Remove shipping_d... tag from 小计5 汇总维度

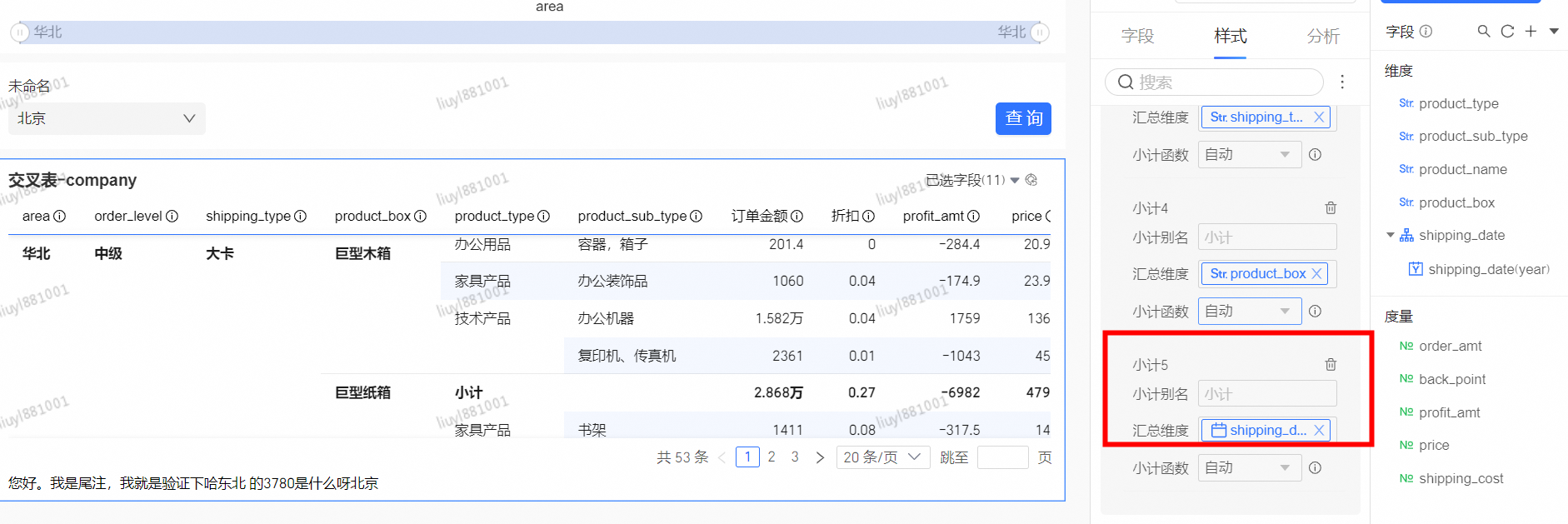pos(1319,430)
